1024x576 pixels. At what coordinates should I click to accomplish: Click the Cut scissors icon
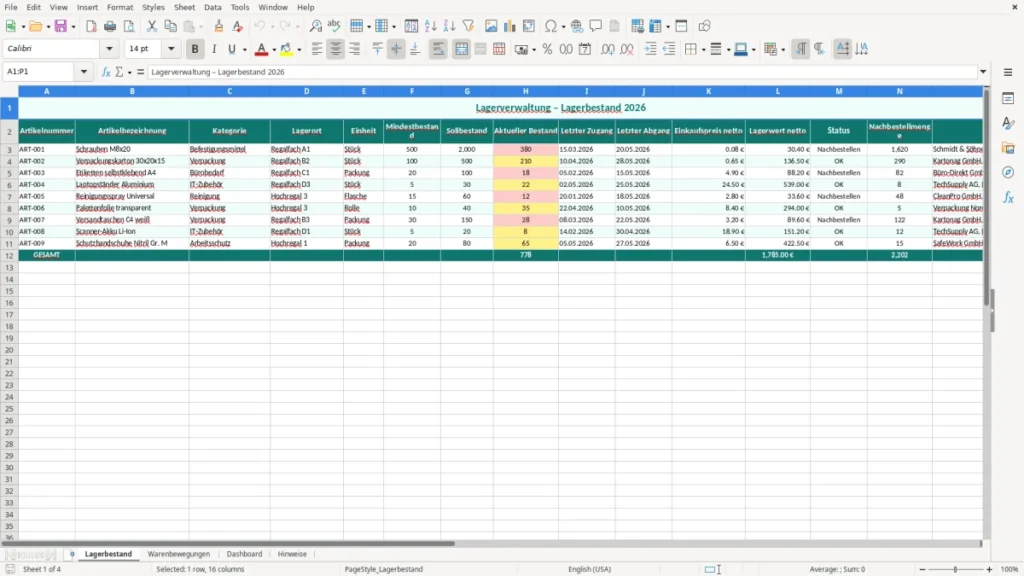tap(152, 26)
